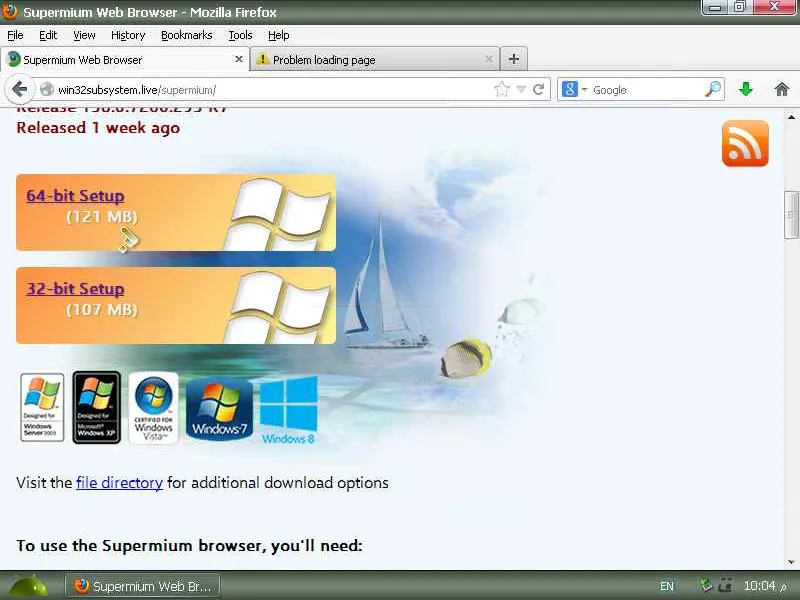Open the URL history dropdown arrow
800x600 pixels.
[x=521, y=90]
